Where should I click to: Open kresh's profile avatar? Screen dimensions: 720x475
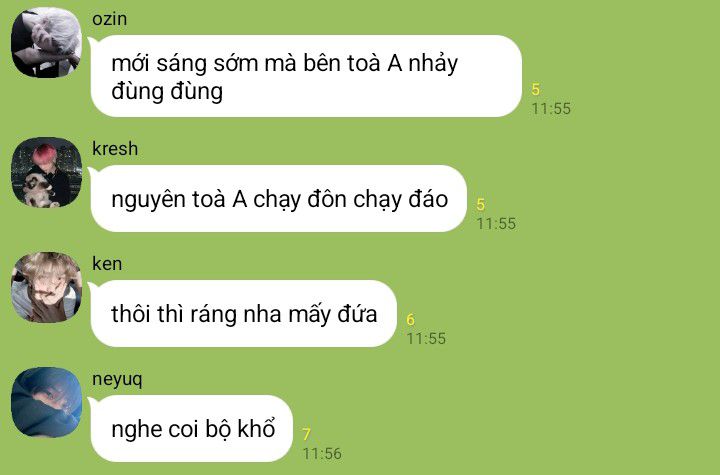point(46,172)
